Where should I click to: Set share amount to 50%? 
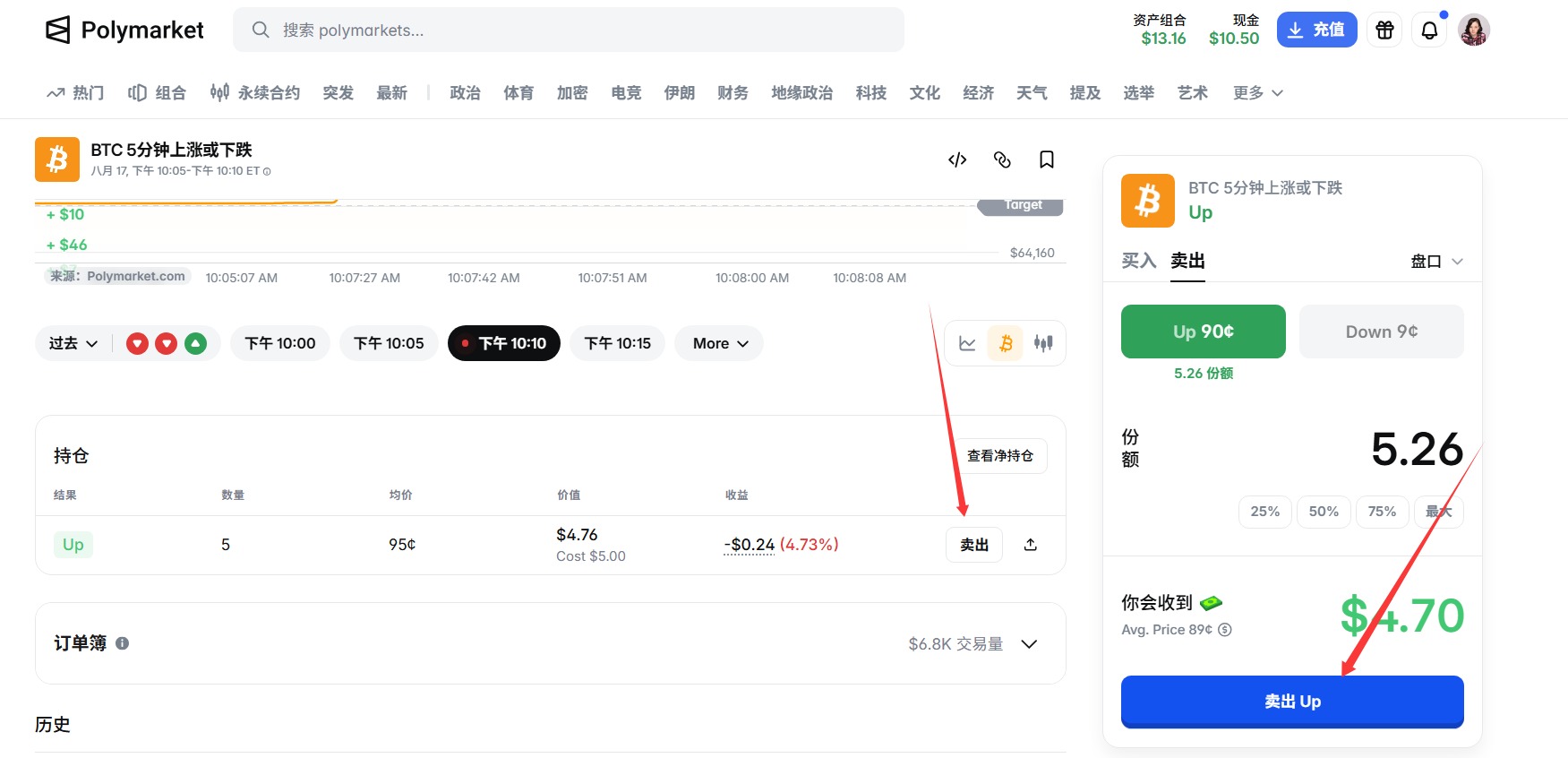coord(1324,512)
